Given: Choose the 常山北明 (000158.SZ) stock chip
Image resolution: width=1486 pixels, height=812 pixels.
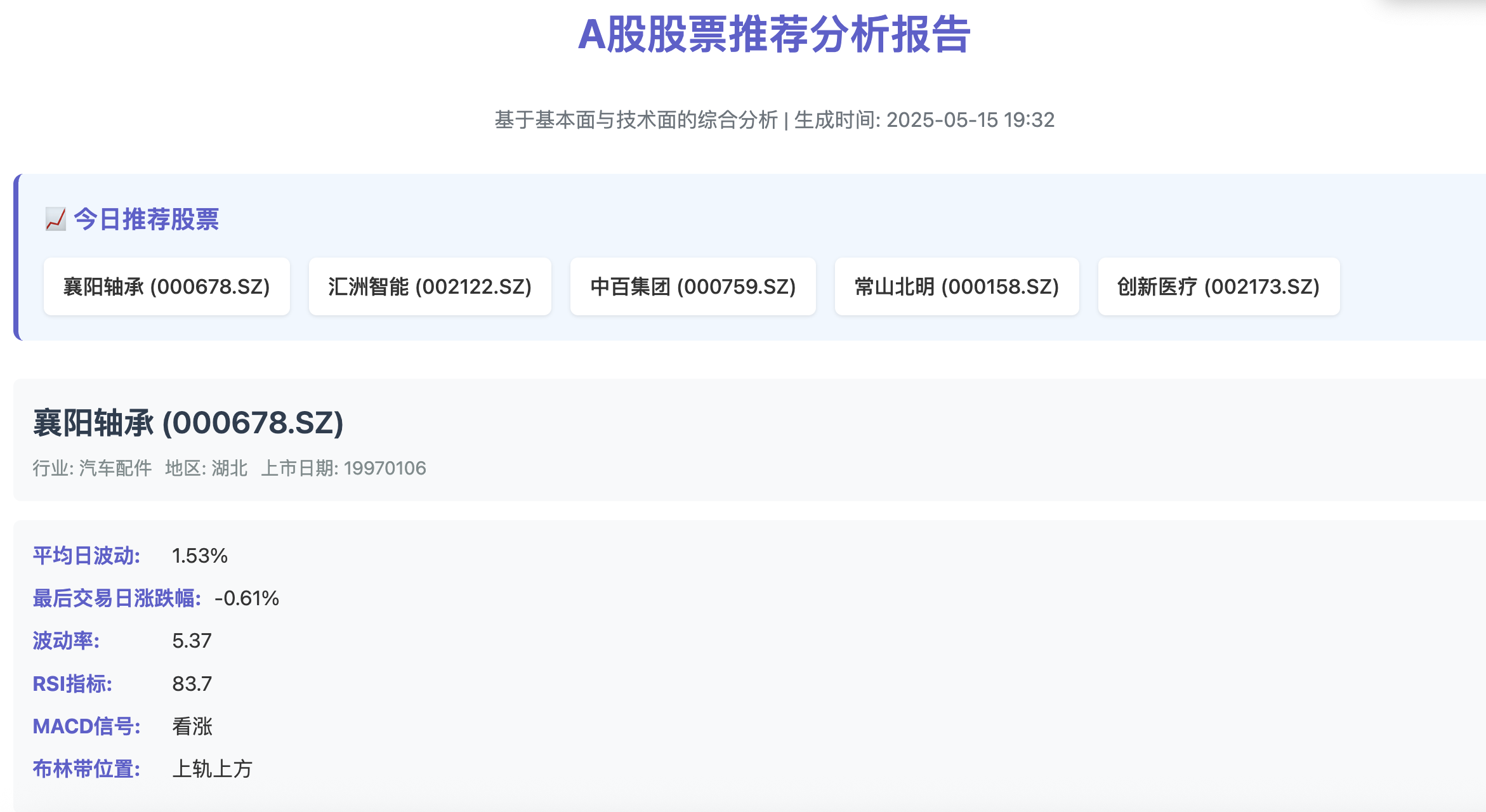Looking at the screenshot, I should point(957,287).
